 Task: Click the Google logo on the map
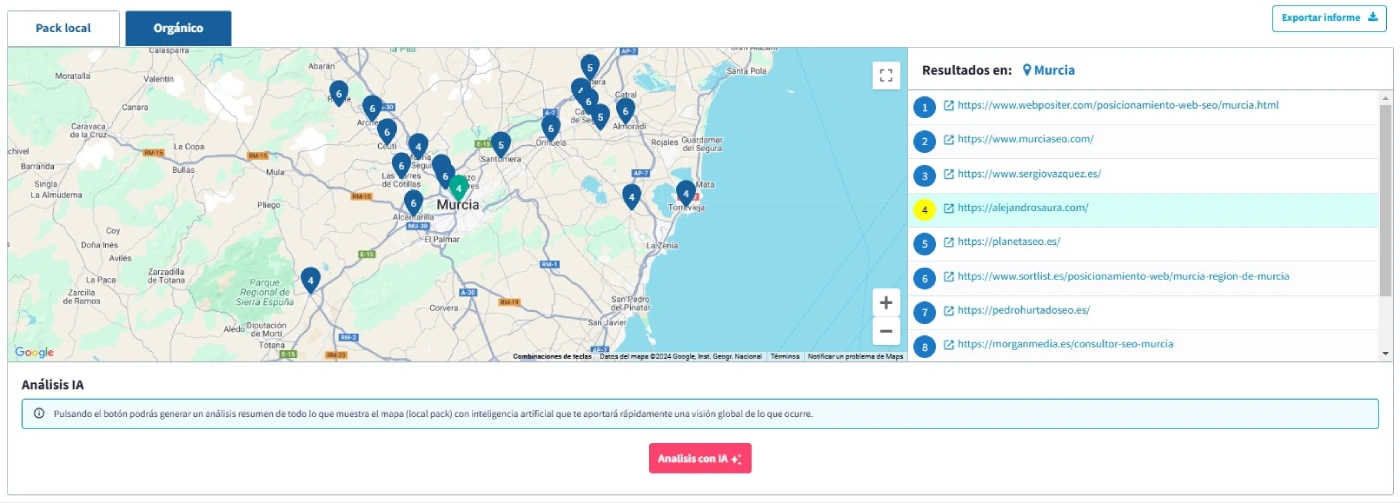coord(34,352)
